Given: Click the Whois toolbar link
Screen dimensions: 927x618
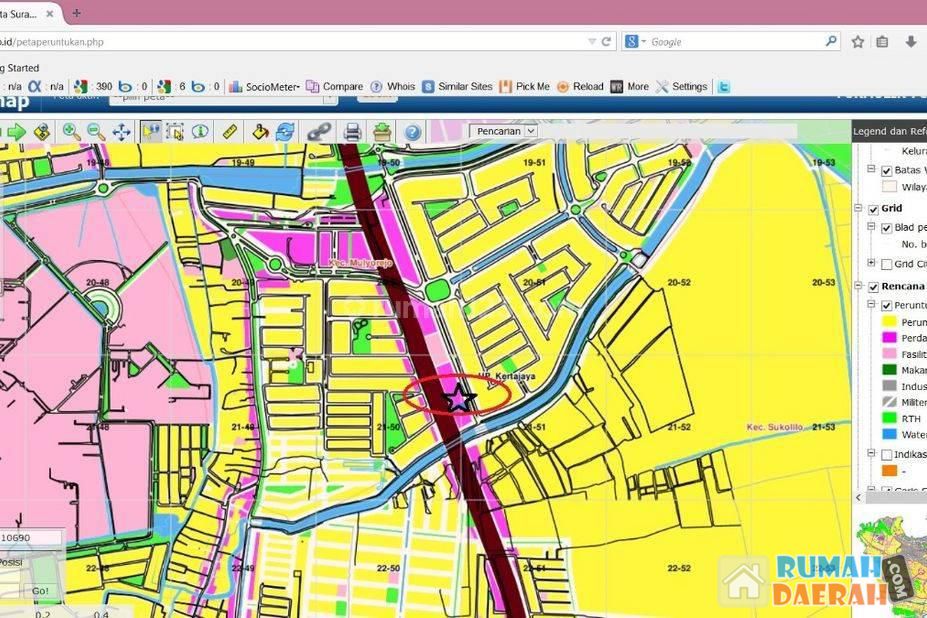Looking at the screenshot, I should [x=392, y=87].
